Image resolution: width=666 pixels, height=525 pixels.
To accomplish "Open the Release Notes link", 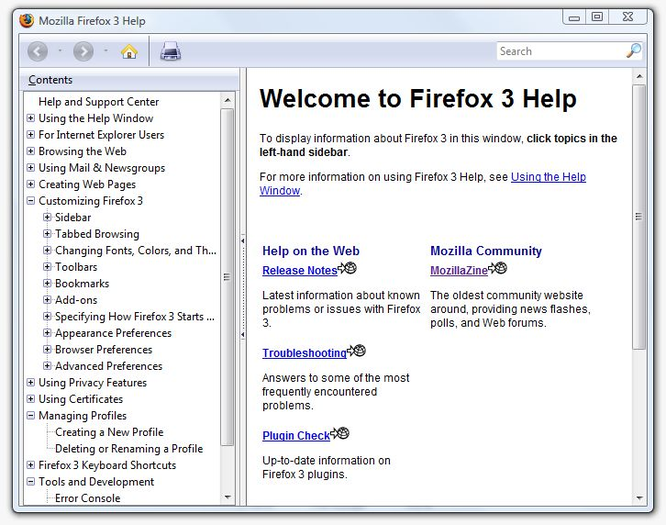I will (x=299, y=270).
